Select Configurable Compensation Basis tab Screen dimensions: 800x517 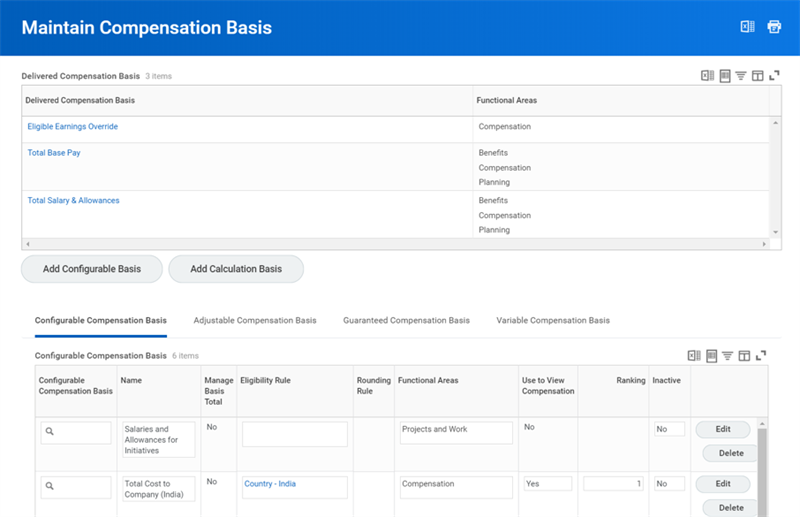101,321
